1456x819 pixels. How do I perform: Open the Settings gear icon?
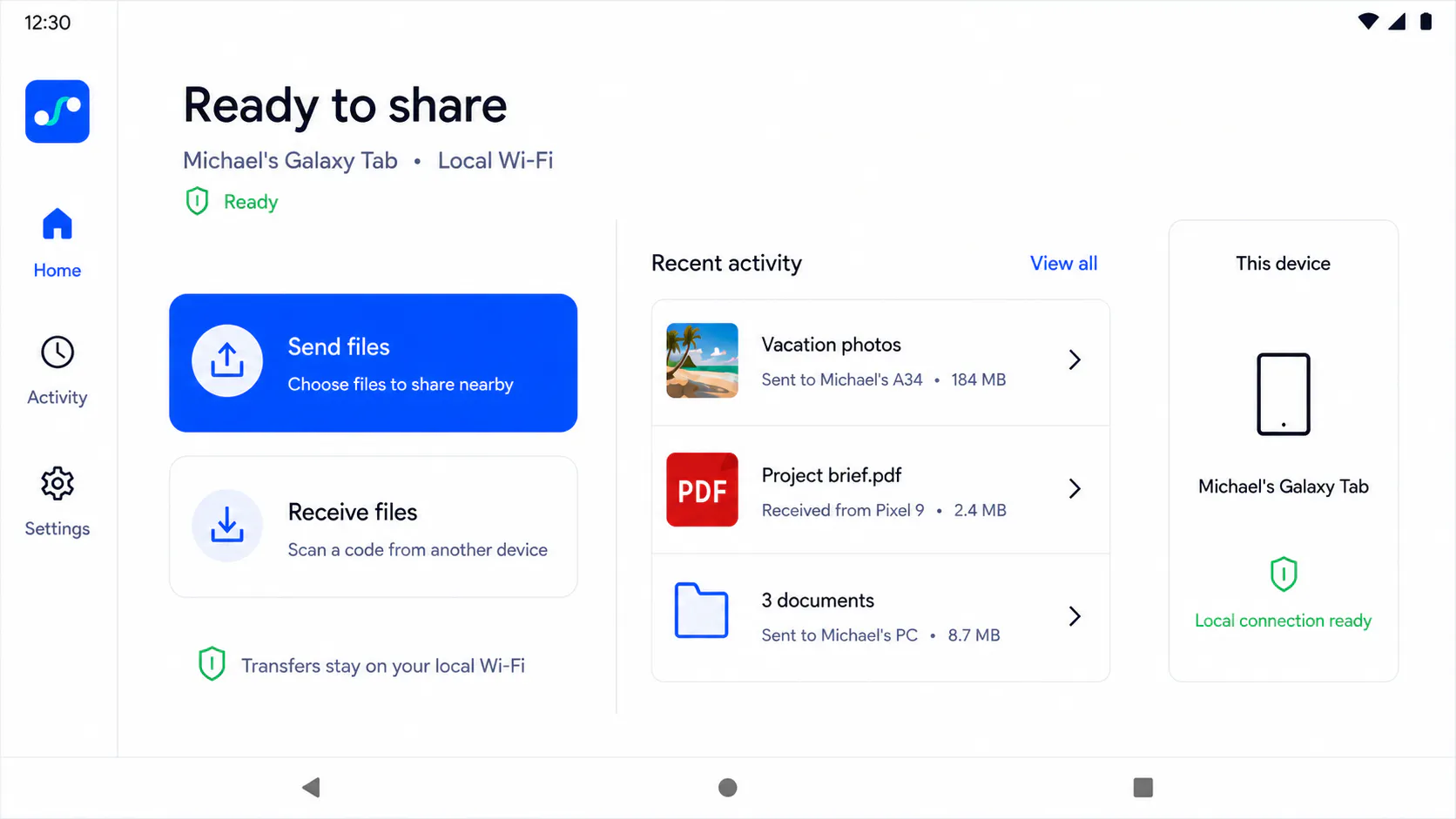[x=57, y=483]
